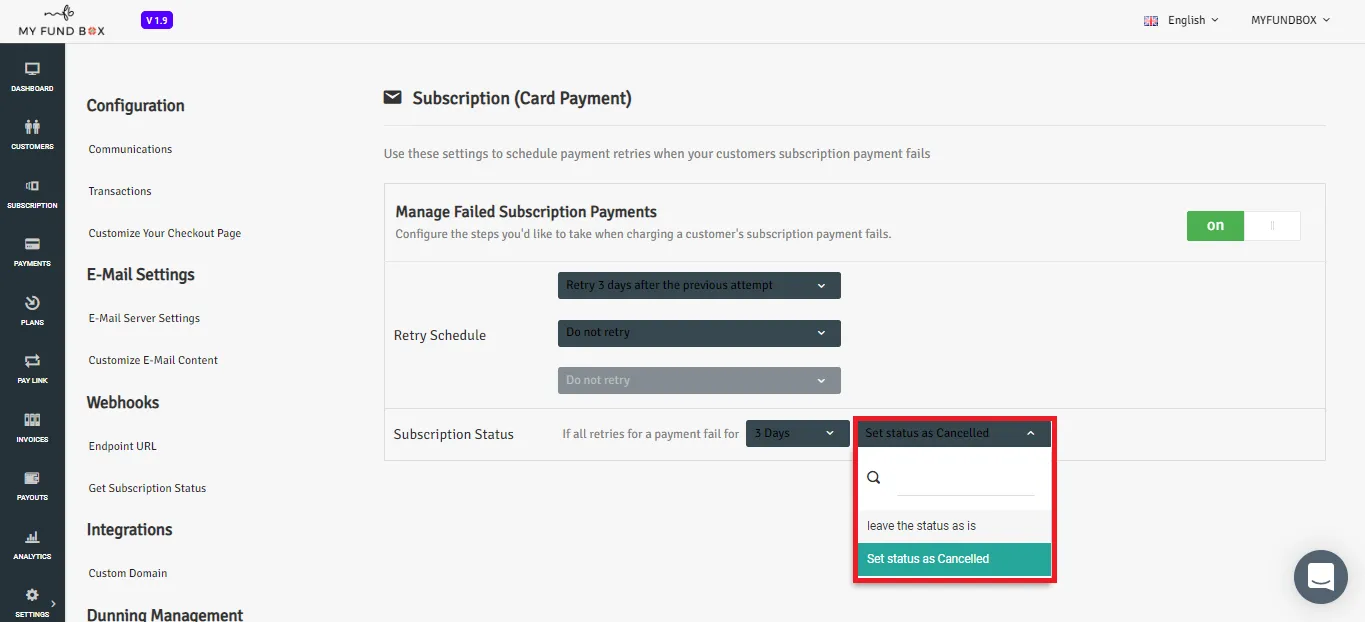Open the English language selector
The width and height of the screenshot is (1365, 622).
coord(1182,20)
